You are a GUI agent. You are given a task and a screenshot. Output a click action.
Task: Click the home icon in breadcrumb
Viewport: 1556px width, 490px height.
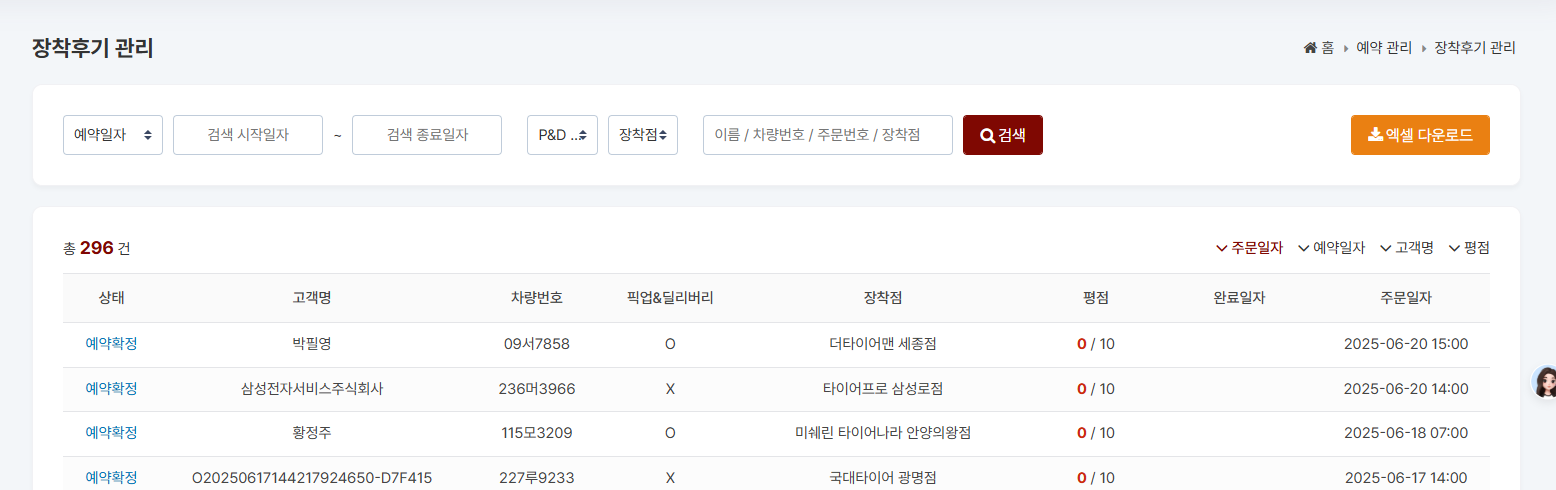click(x=1310, y=48)
